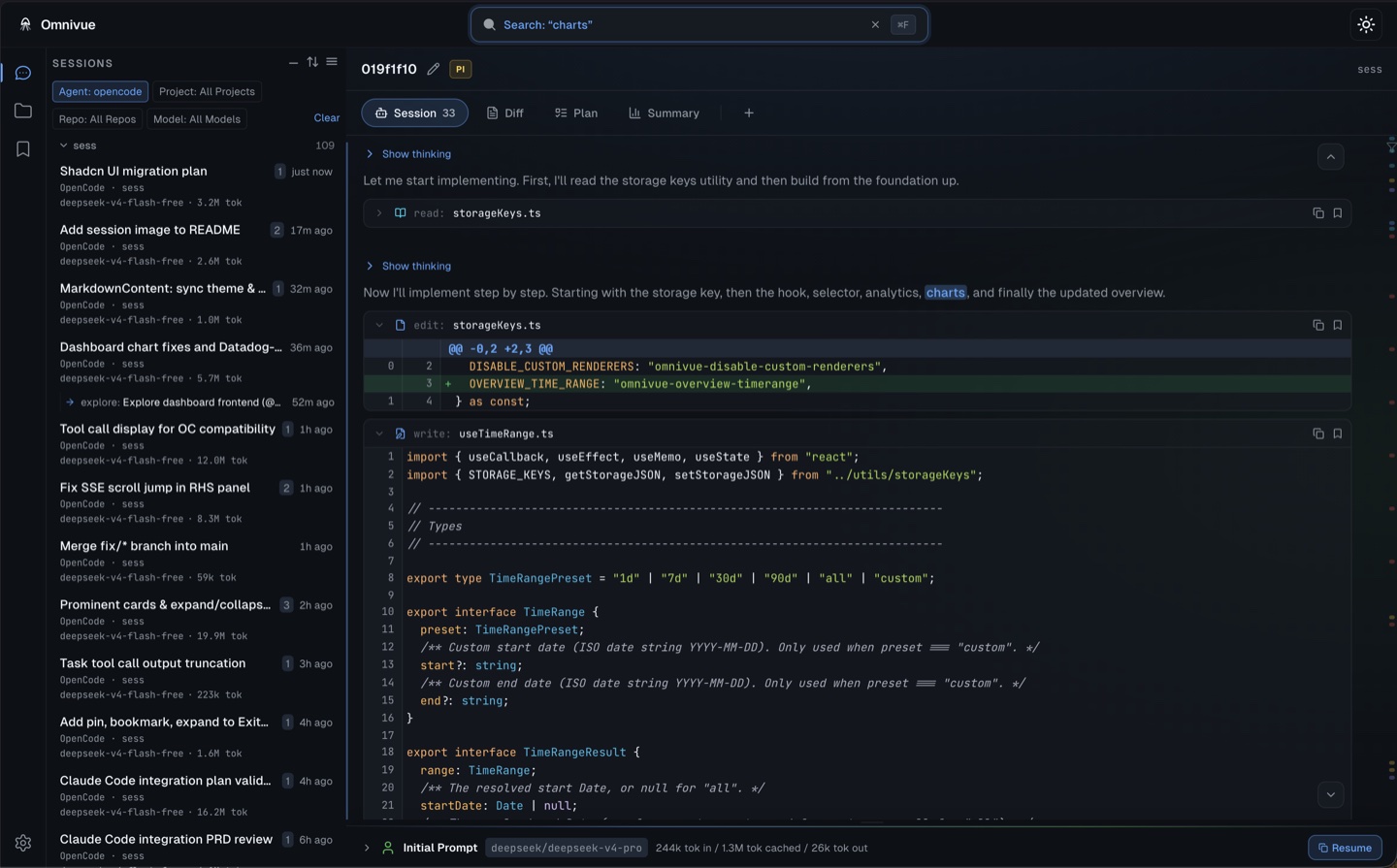Click deepseek/deepseek-v4-pro model badge

click(567, 848)
